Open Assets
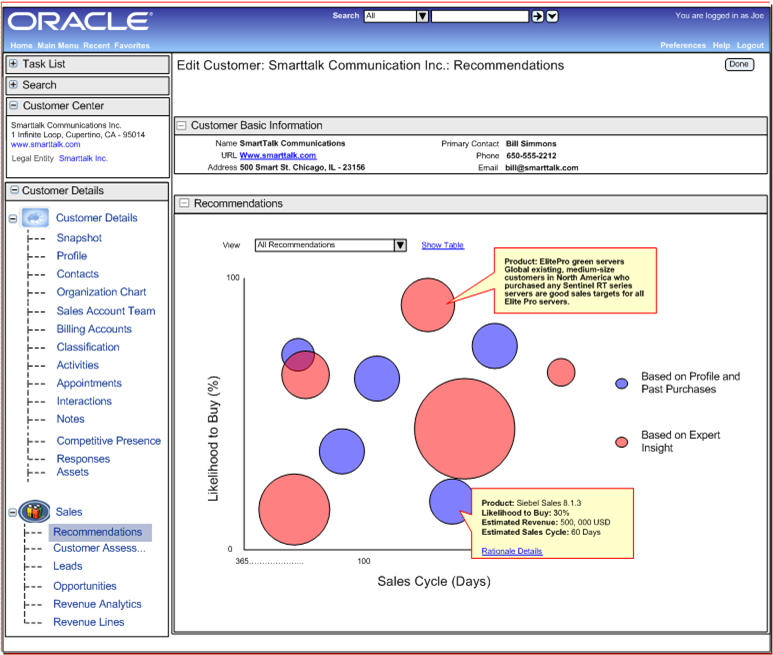The width and height of the screenshot is (773, 655). pos(72,472)
